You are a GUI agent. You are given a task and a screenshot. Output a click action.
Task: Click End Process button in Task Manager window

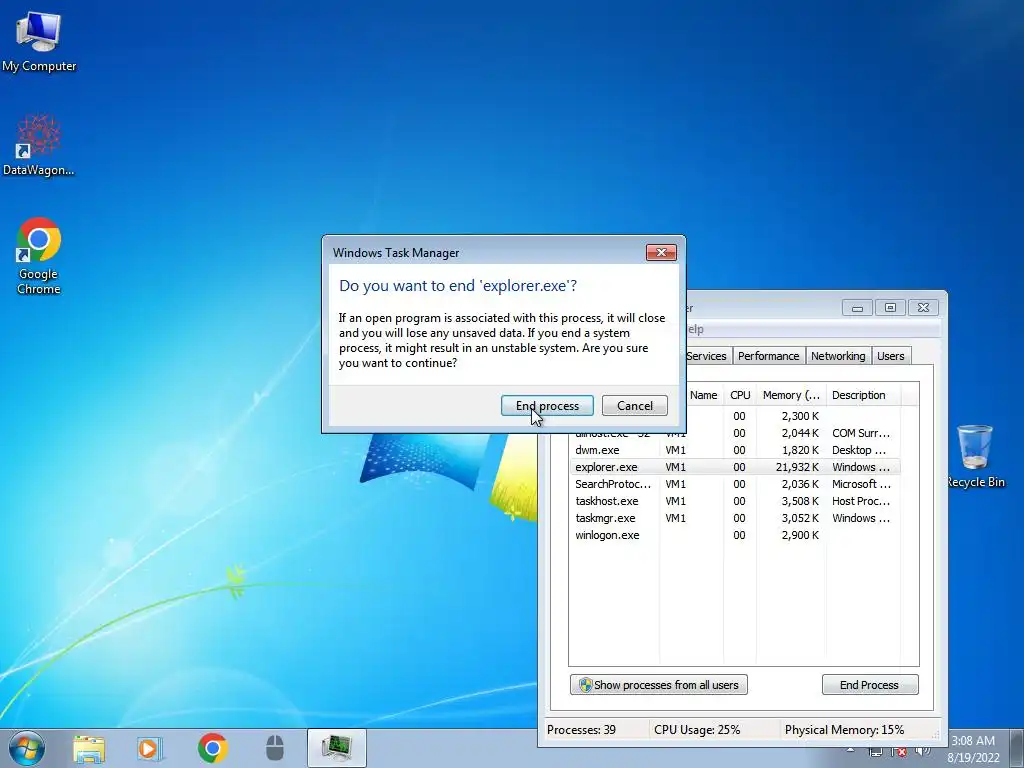(870, 684)
